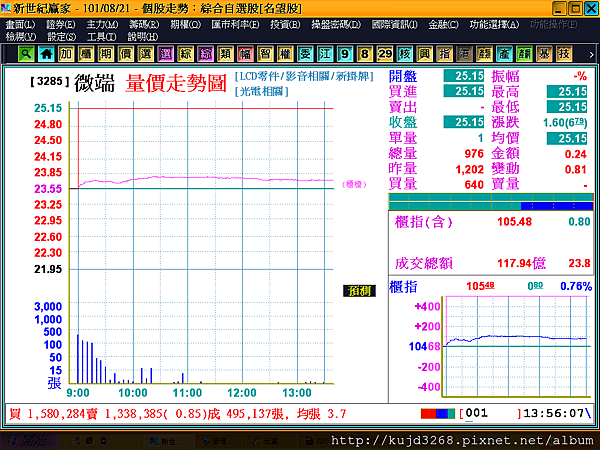Click the (極極) label right of price chart
The width and height of the screenshot is (600, 450).
[x=354, y=185]
